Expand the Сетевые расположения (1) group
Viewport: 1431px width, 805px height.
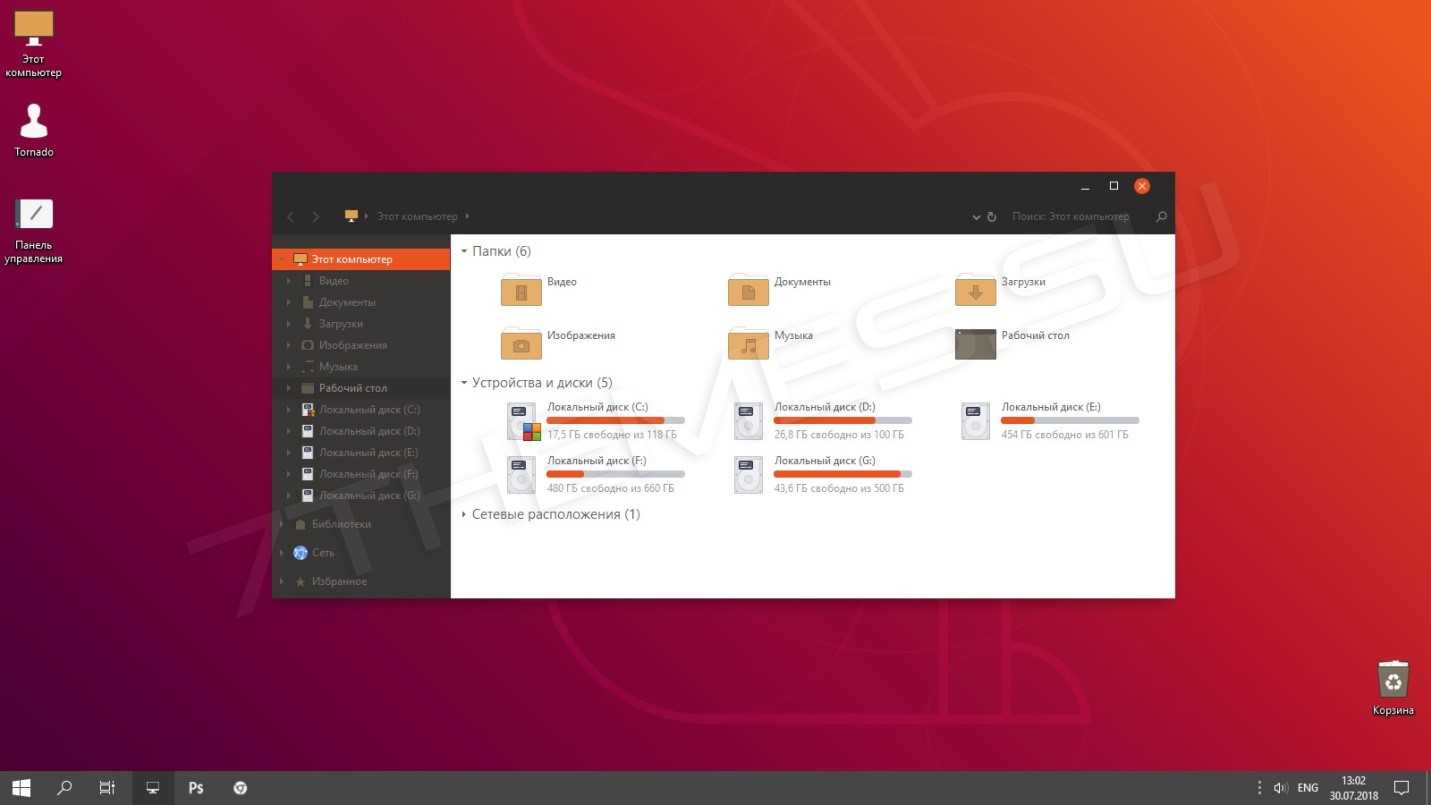[x=464, y=514]
